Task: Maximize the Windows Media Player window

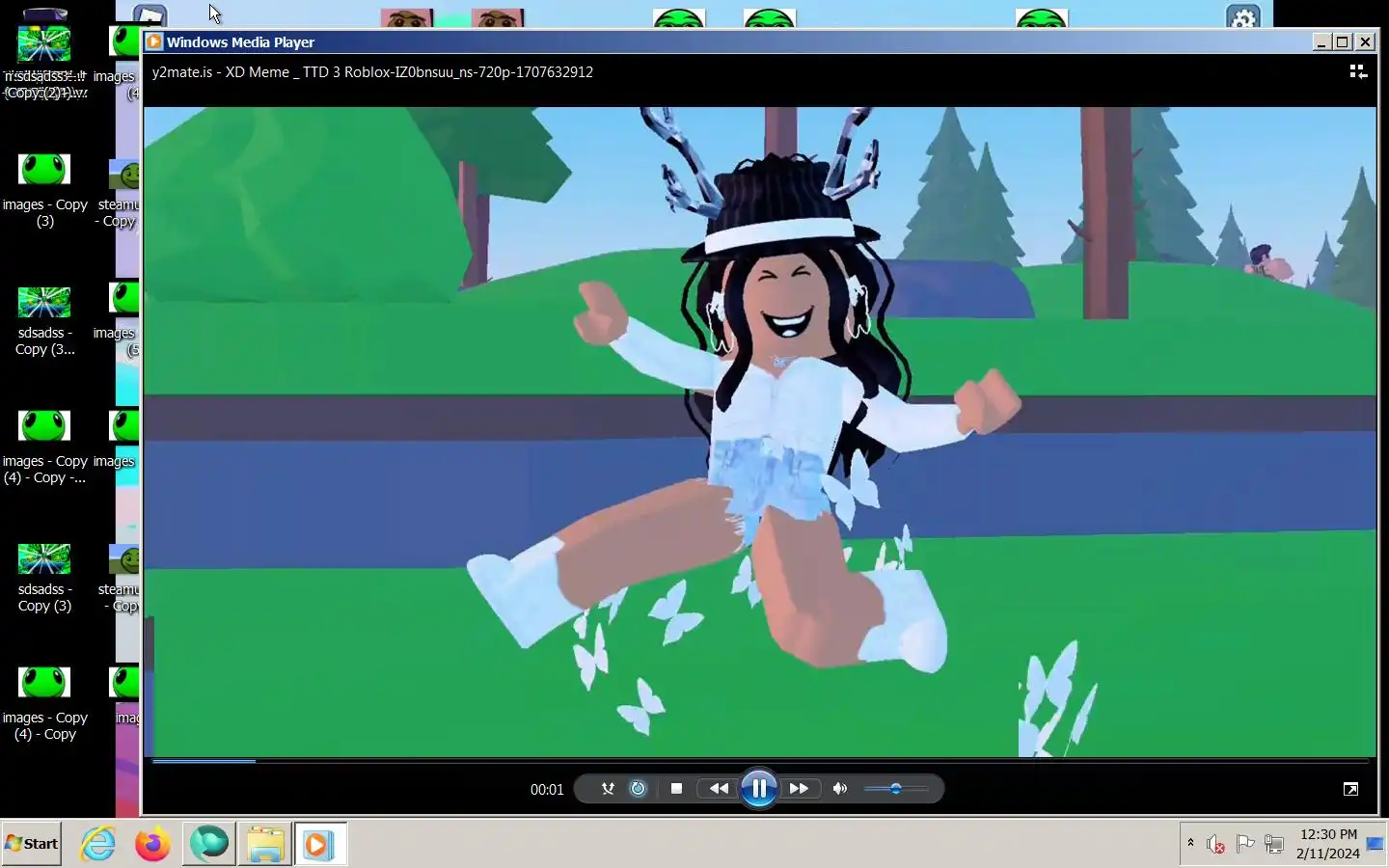Action: [1343, 41]
